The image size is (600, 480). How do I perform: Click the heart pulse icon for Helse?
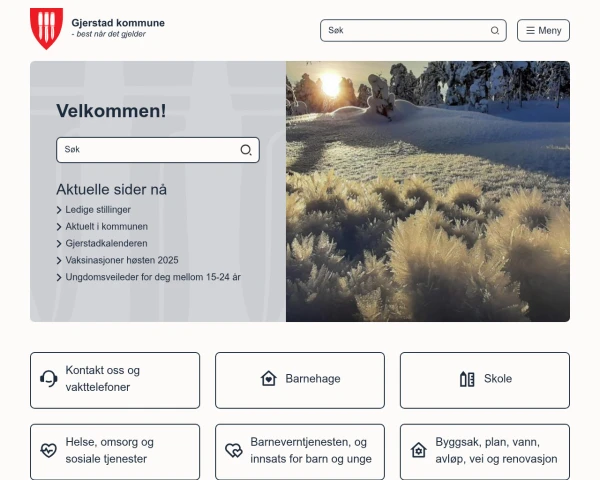tap(48, 451)
